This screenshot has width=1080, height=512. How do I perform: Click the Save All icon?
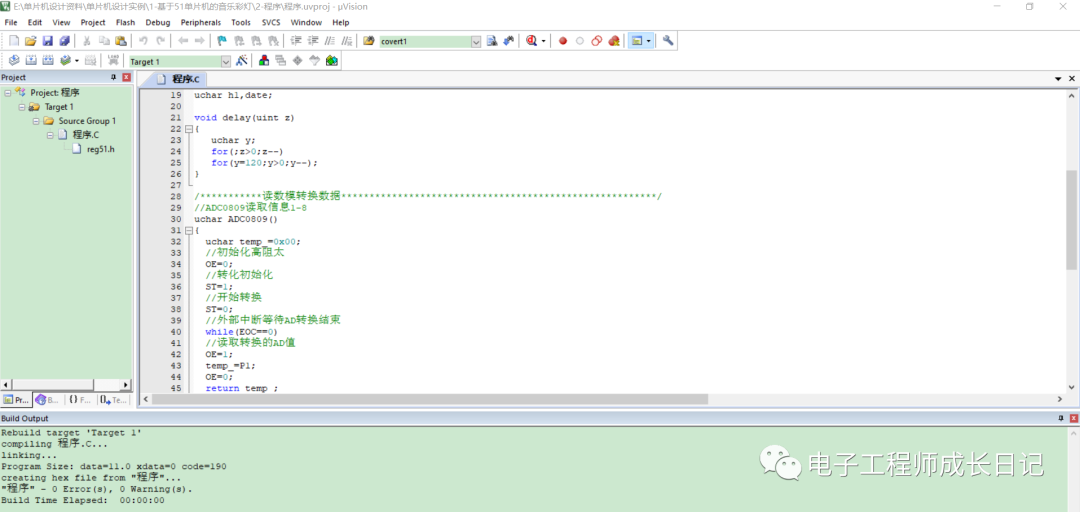[64, 41]
